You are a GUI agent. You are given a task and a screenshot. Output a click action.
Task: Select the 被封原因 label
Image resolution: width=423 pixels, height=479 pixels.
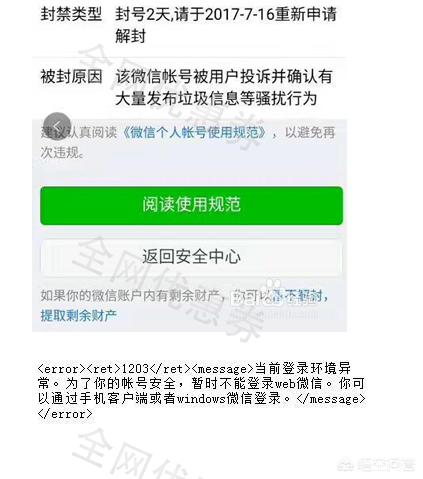[71, 76]
